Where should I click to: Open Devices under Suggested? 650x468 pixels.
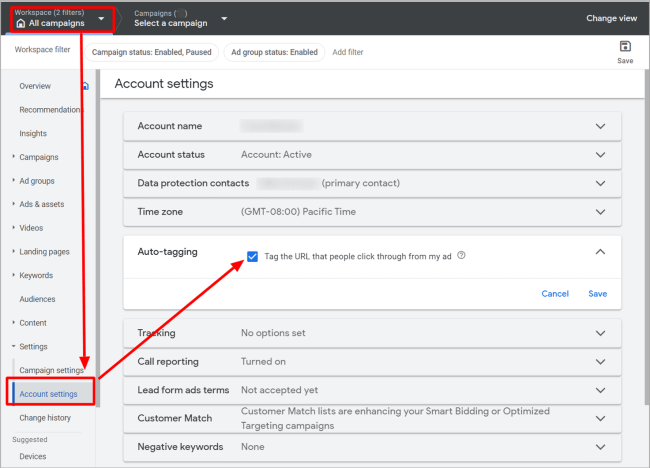[x=33, y=456]
